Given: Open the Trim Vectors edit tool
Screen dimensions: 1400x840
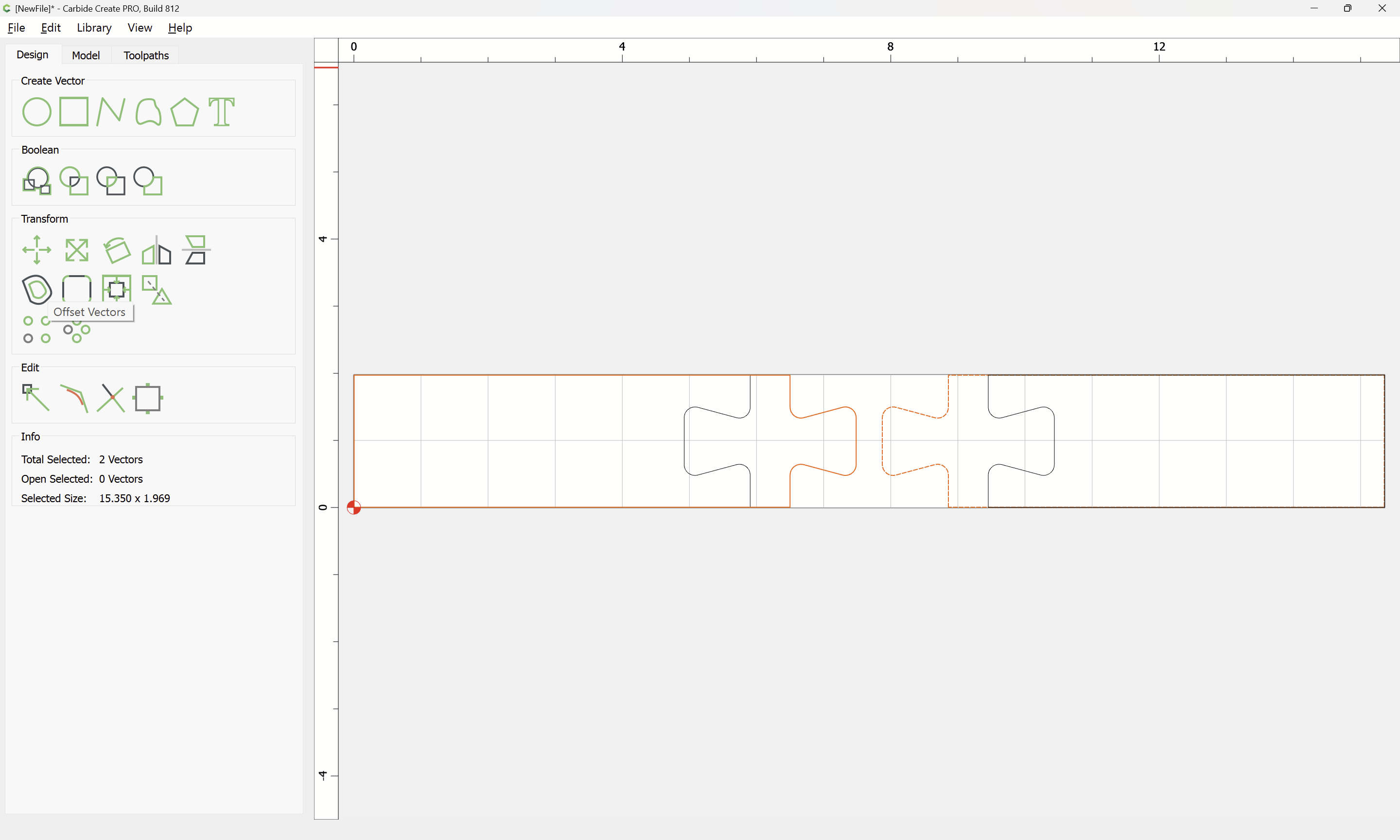Looking at the screenshot, I should pyautogui.click(x=110, y=398).
